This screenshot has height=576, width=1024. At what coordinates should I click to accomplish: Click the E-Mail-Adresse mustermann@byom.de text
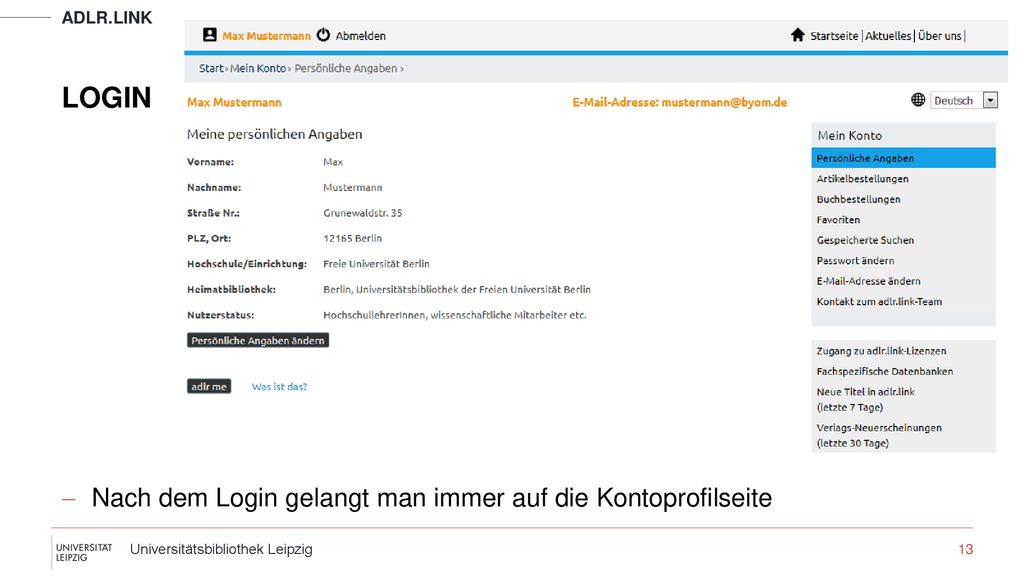tap(679, 103)
